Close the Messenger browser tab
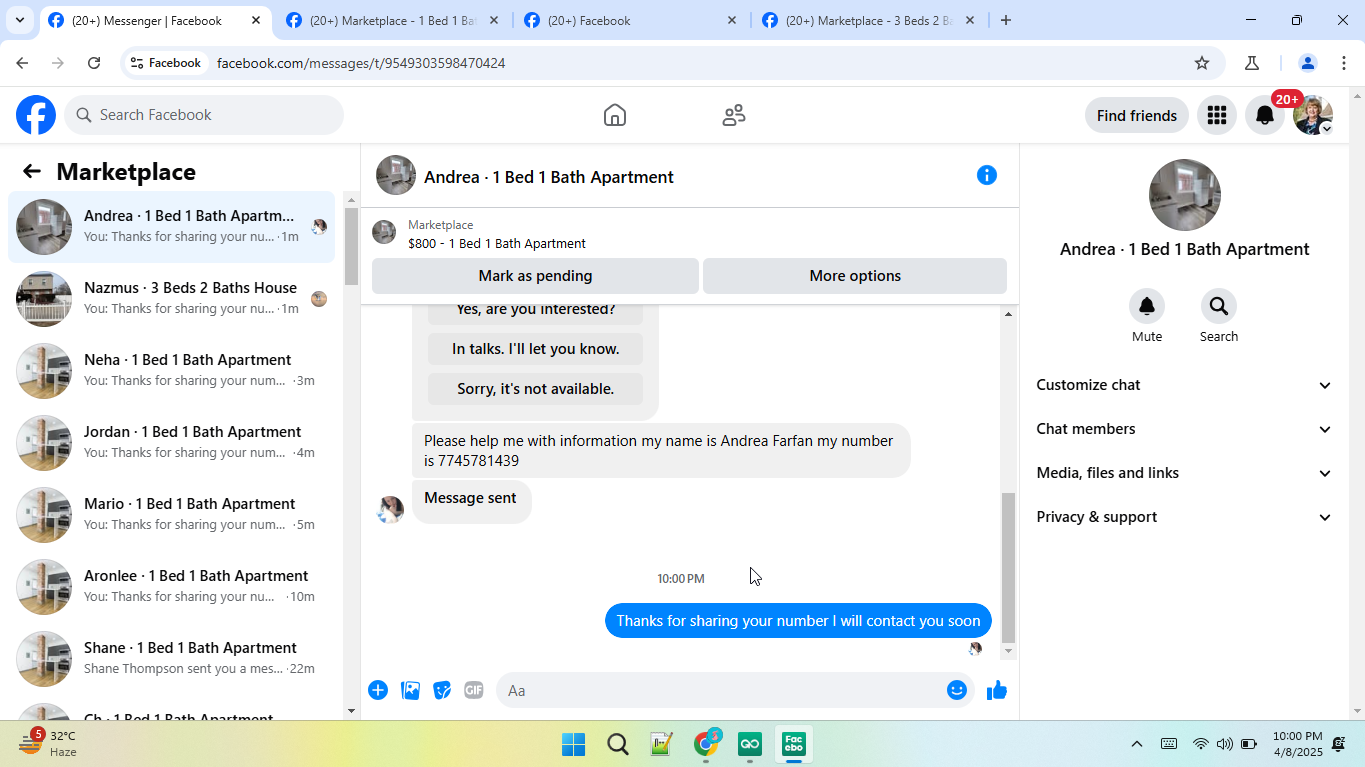 256,20
